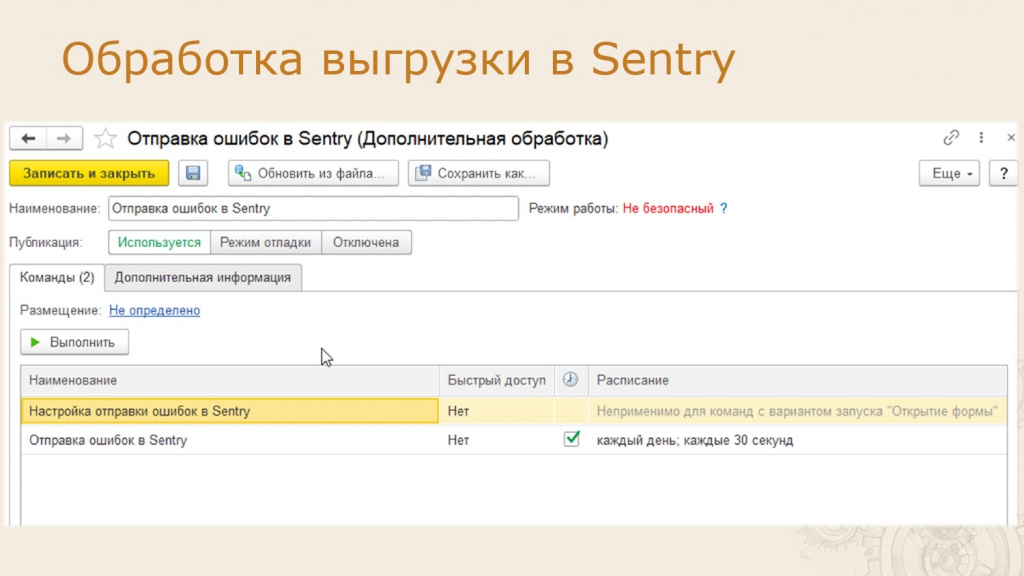Copy link via the chain link icon

pos(951,137)
